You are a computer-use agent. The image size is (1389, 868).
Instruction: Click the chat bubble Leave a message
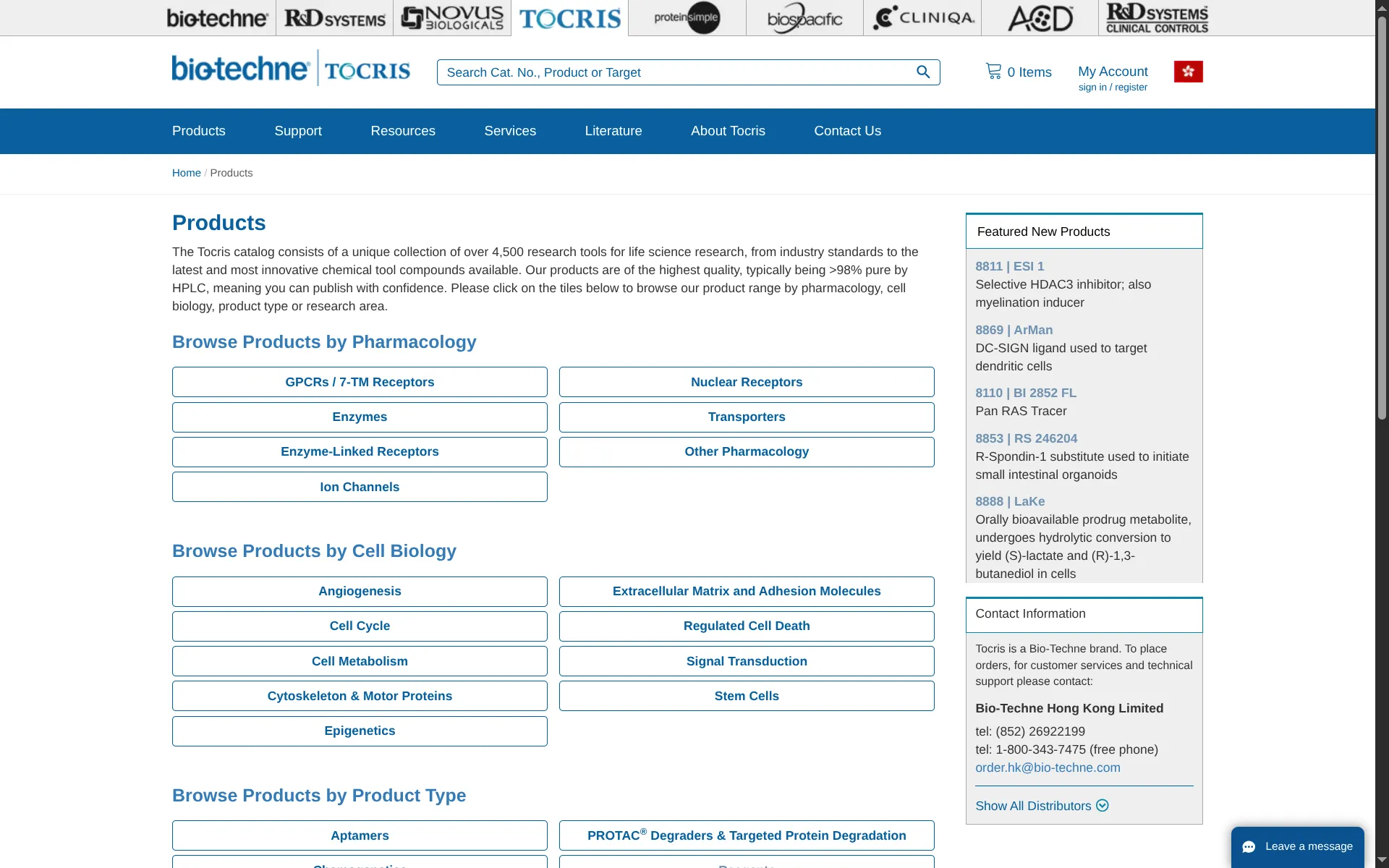tap(1298, 846)
